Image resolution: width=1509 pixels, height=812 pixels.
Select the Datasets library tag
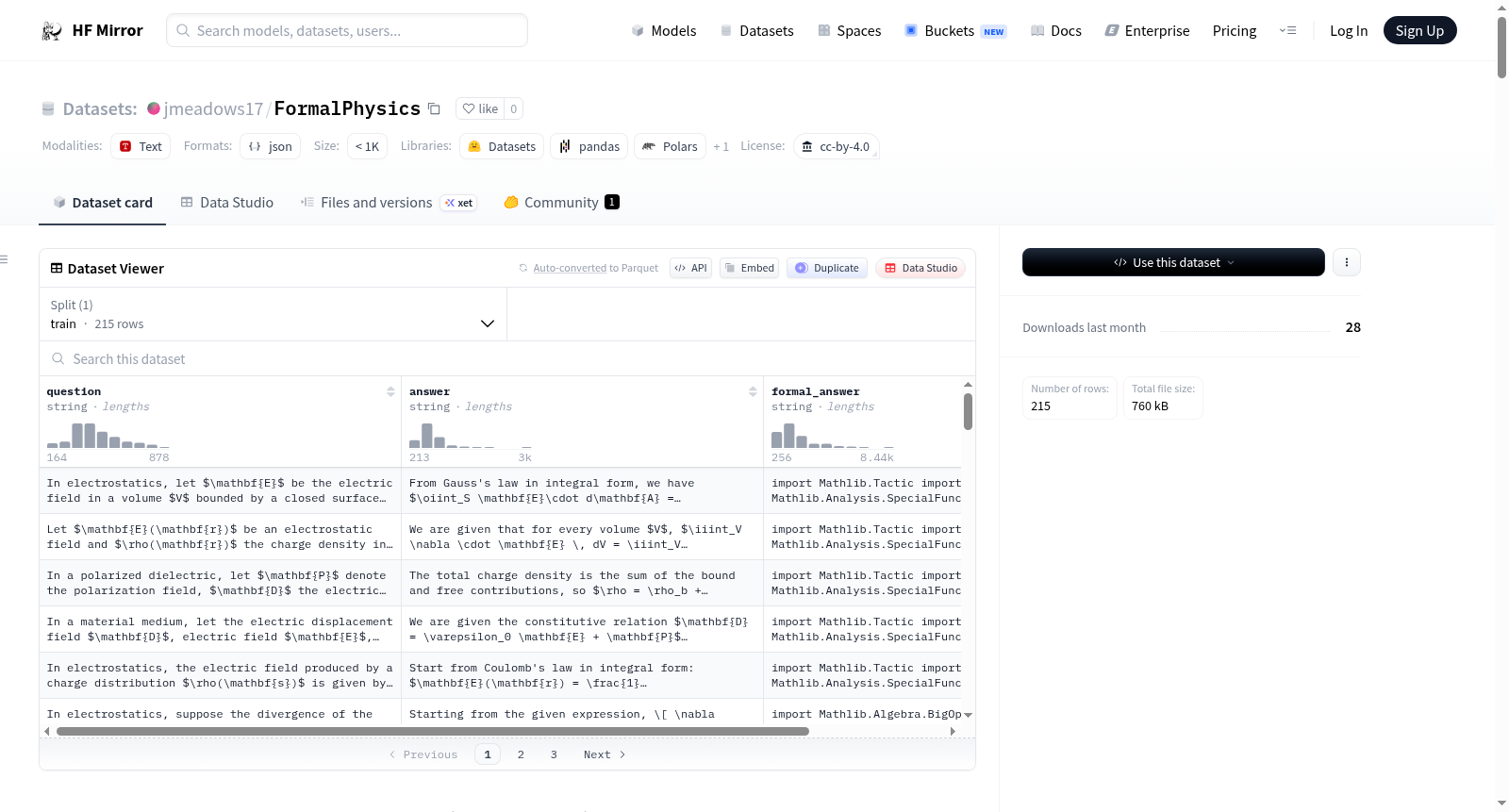502,146
